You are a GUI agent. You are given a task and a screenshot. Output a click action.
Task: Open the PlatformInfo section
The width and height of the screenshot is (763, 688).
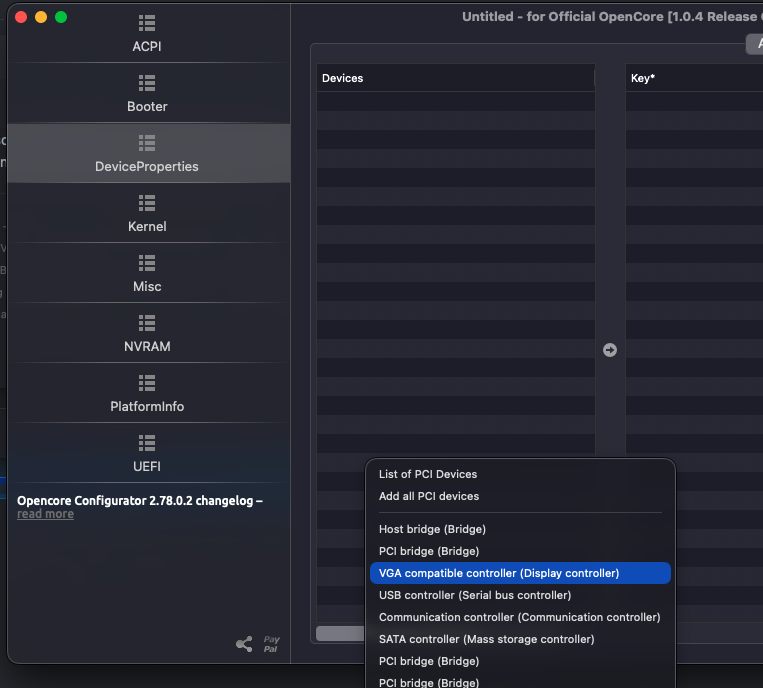coord(147,393)
